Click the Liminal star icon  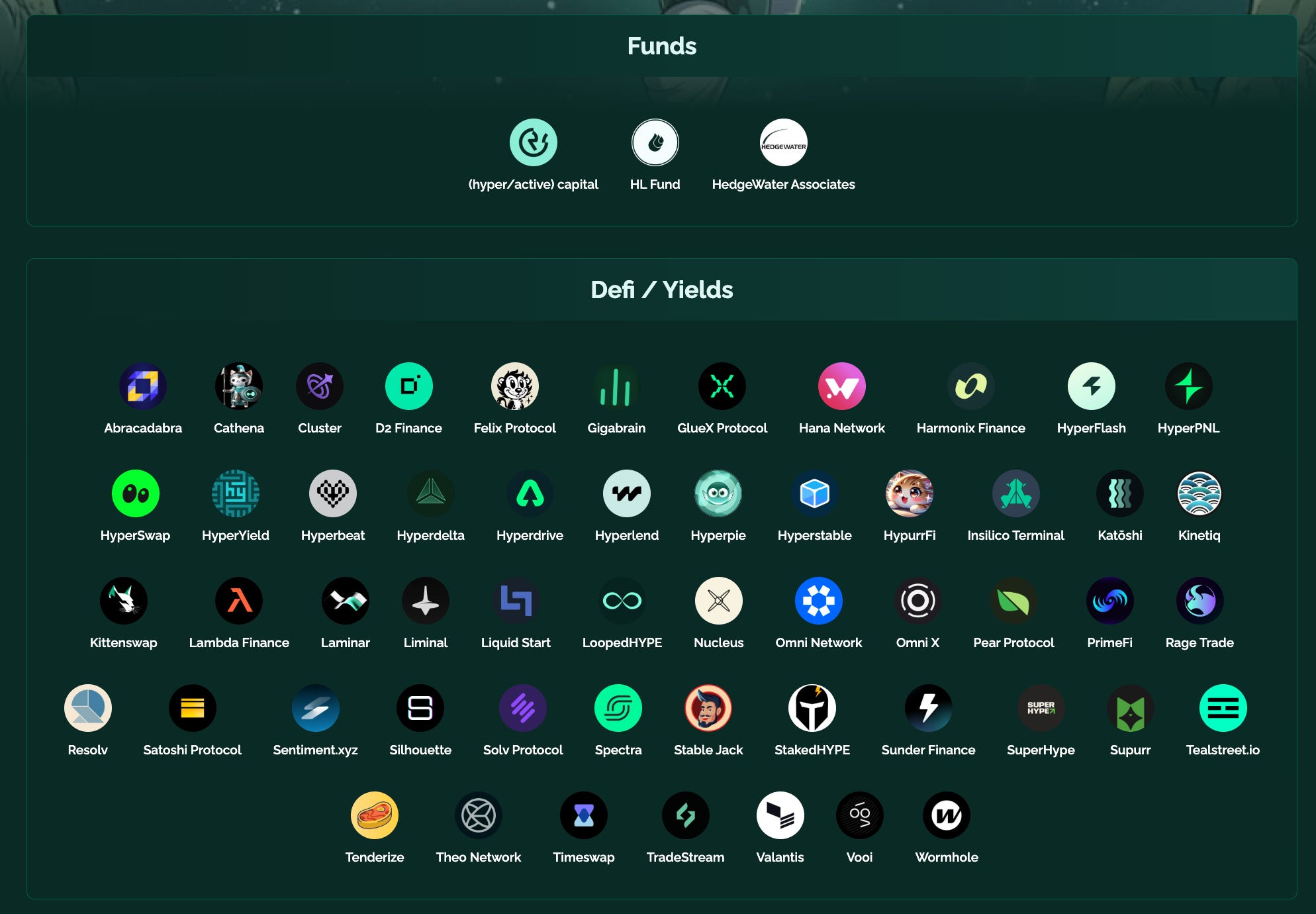[426, 601]
